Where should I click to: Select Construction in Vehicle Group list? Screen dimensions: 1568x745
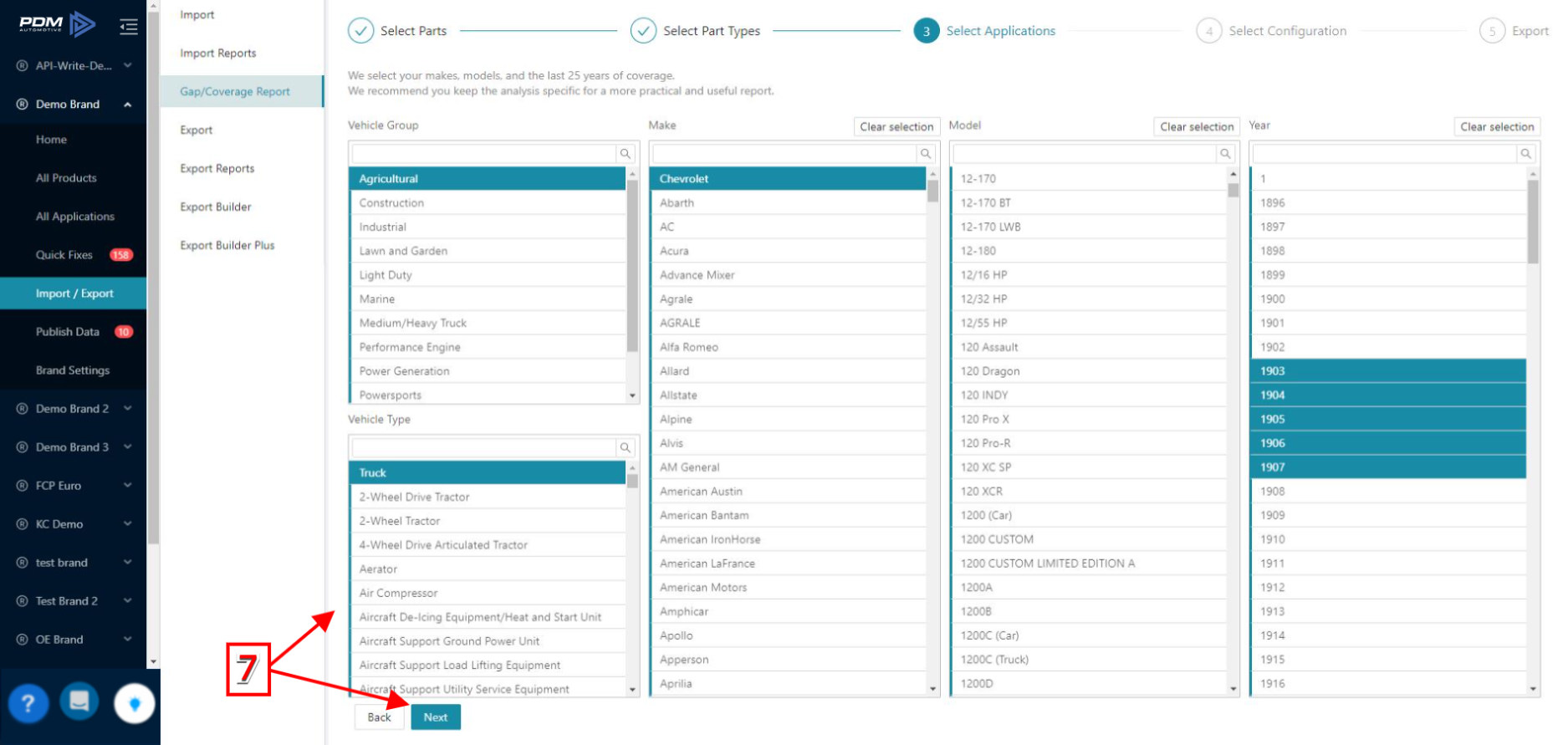(391, 203)
